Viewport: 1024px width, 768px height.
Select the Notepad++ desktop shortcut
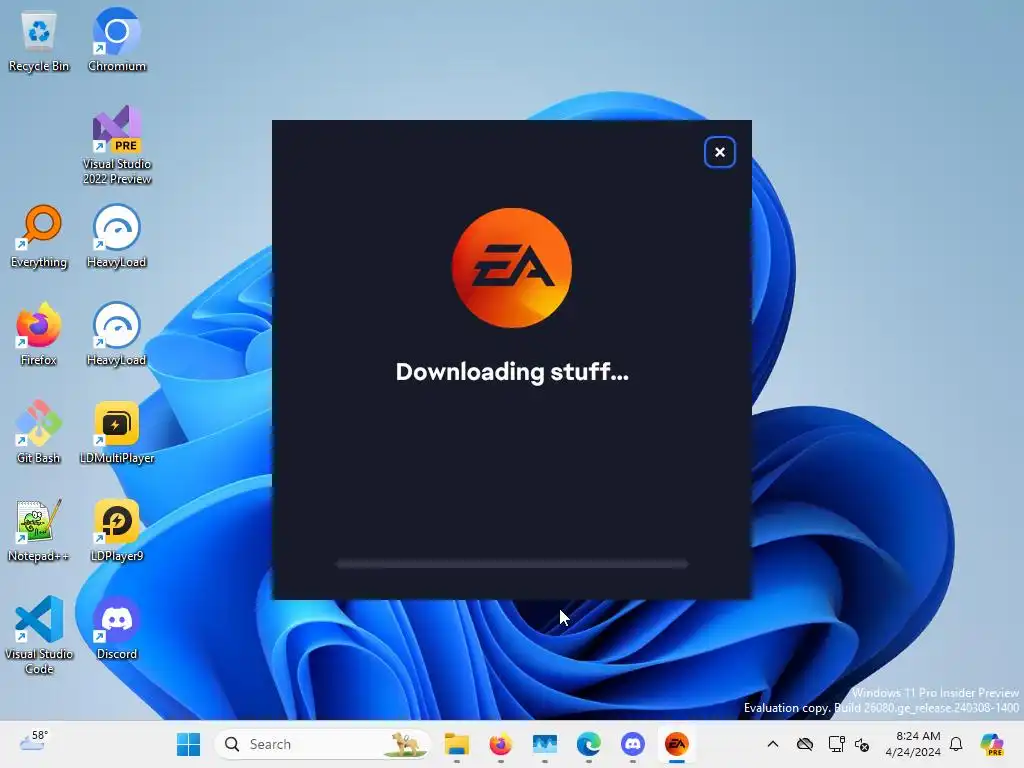click(39, 530)
